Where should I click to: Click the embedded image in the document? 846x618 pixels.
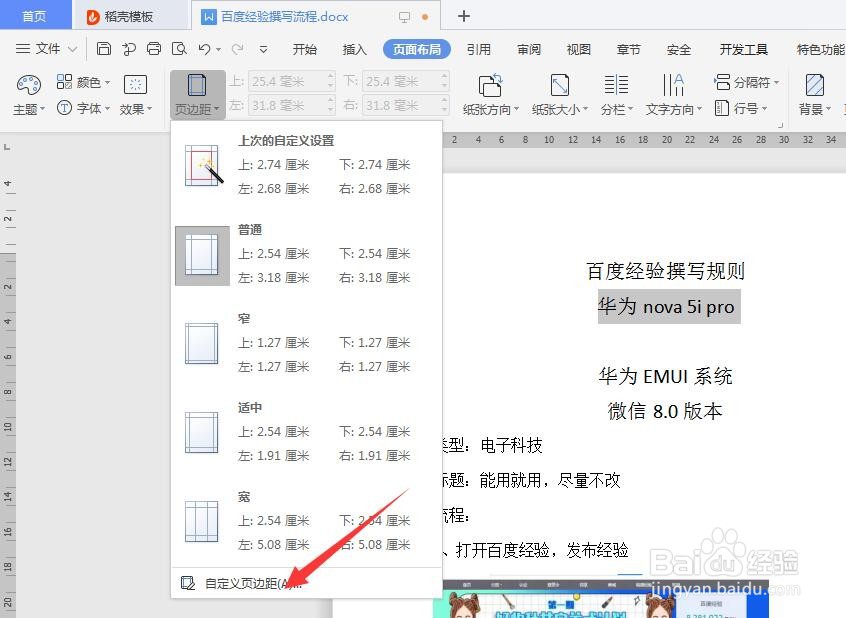(x=605, y=599)
